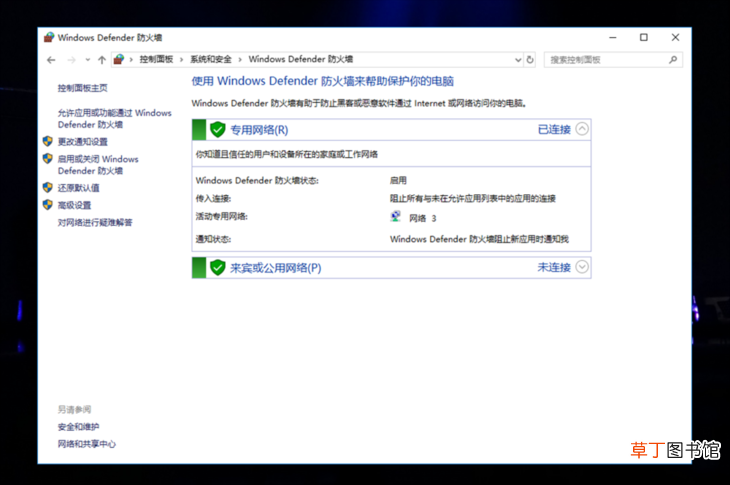Expand the 来宾或公用网络(P) section chevron
730x485 pixels.
582,267
